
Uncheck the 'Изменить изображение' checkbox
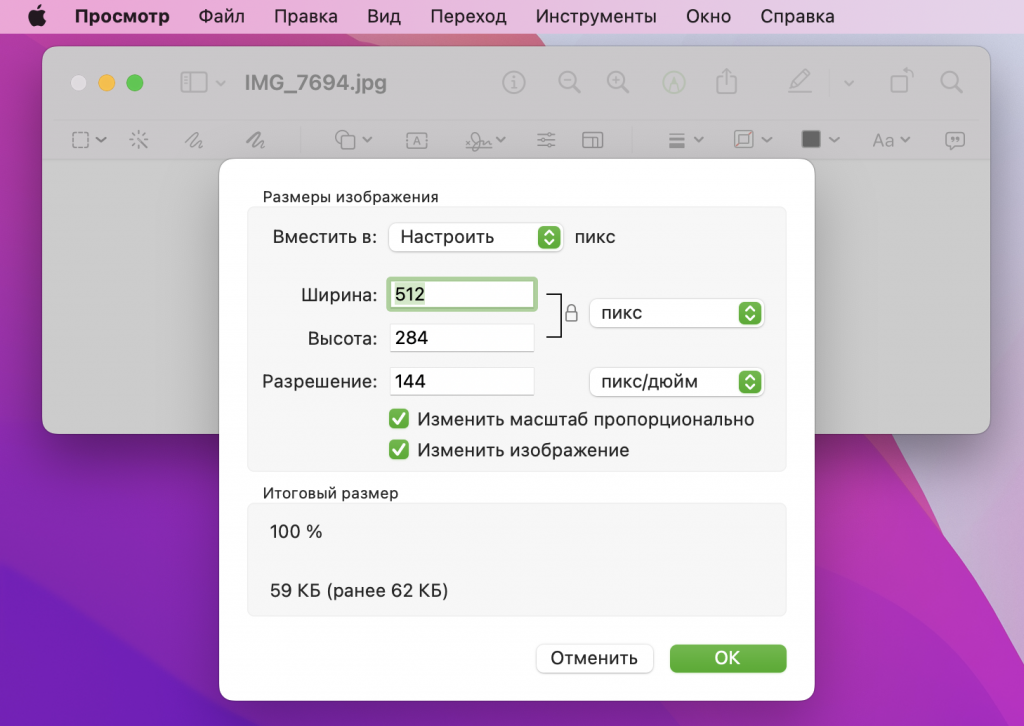click(399, 450)
